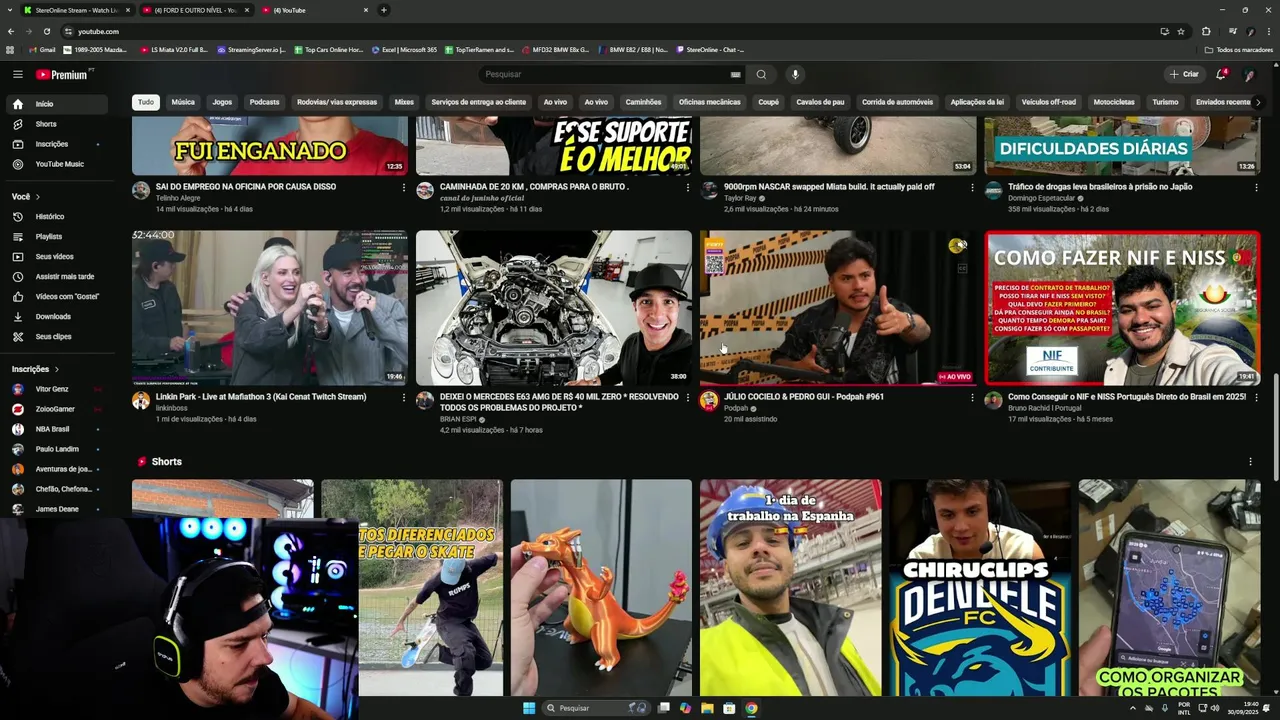Open YouTube Music from sidebar
Viewport: 1280px width, 720px height.
point(57,164)
